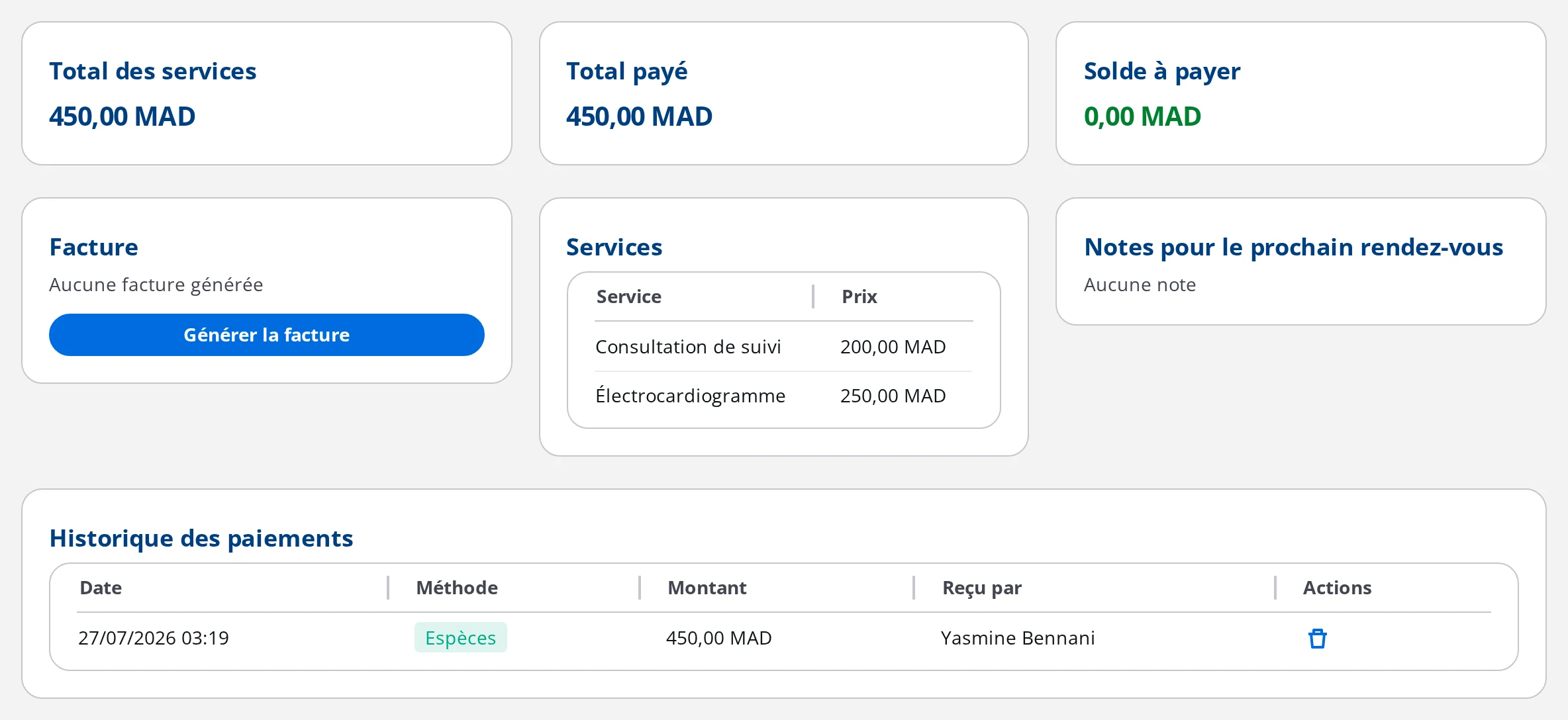Delete the 27/07/2026 cash payment with trash icon

click(1317, 639)
